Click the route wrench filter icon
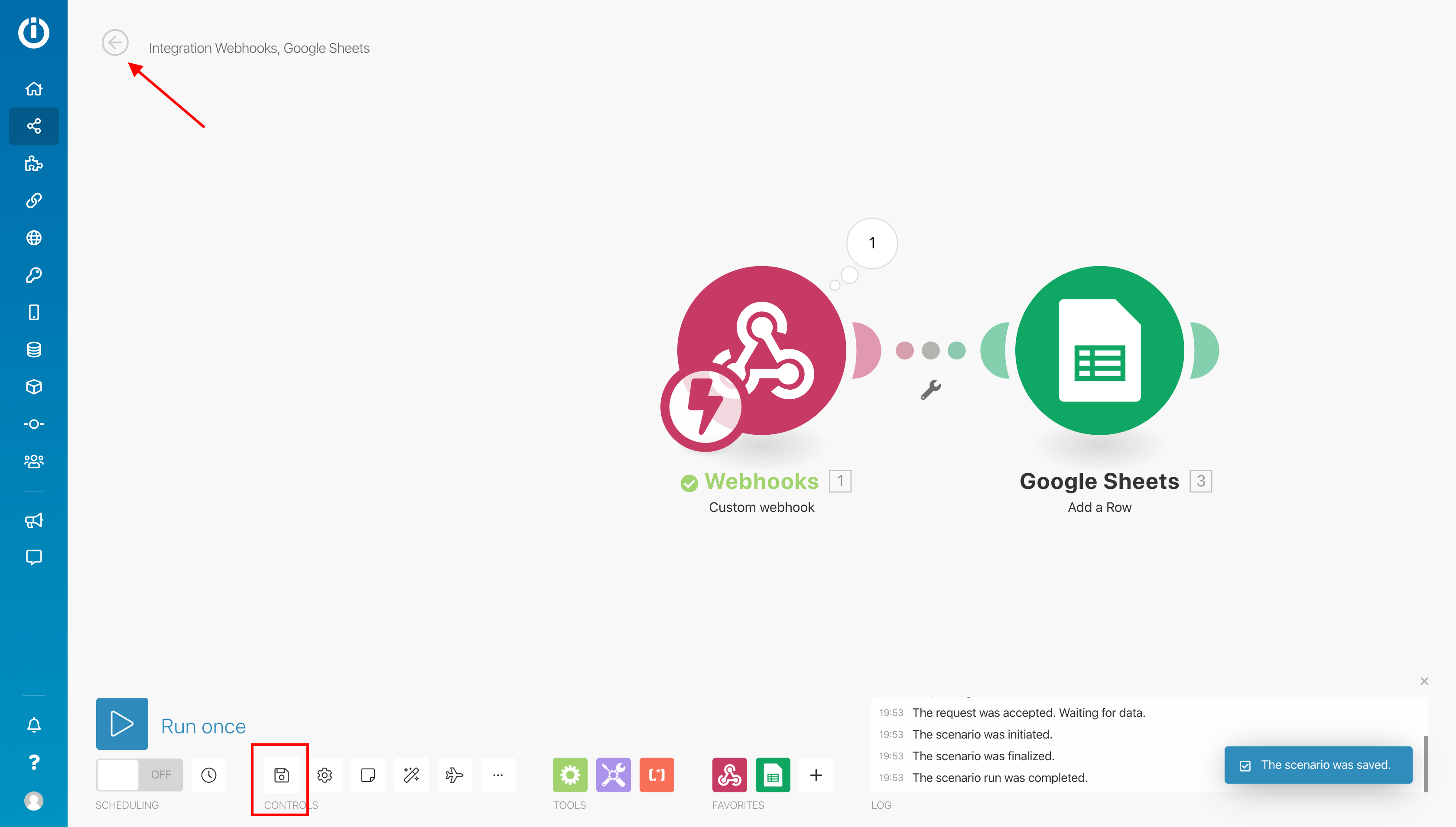Viewport: 1456px width, 827px height. (x=931, y=390)
